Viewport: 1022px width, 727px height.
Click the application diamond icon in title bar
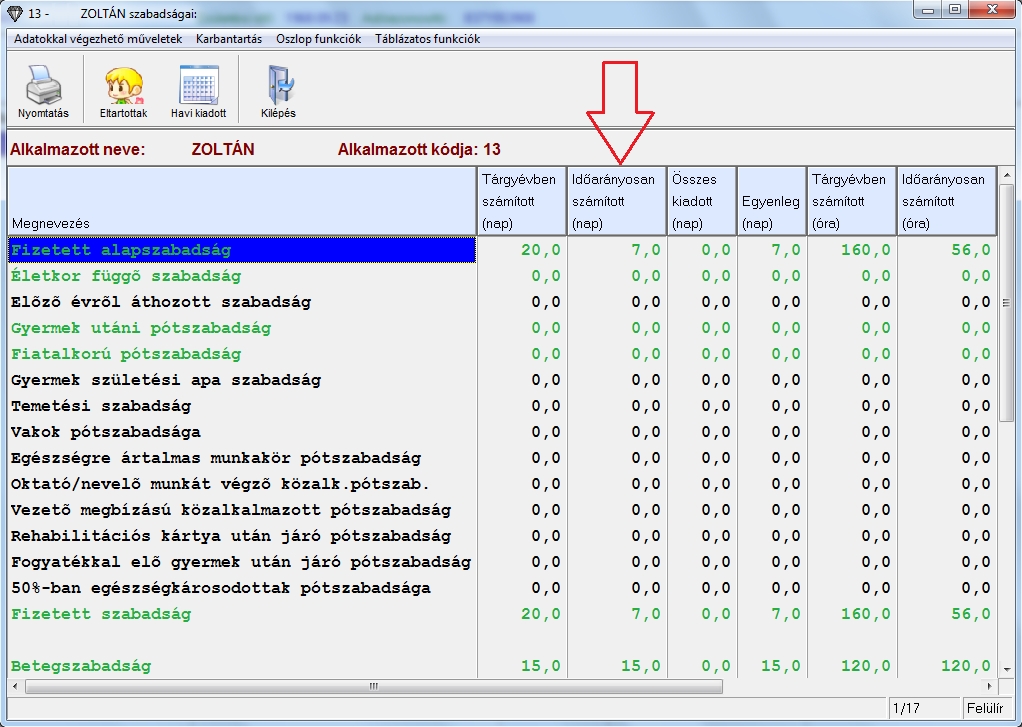14,12
